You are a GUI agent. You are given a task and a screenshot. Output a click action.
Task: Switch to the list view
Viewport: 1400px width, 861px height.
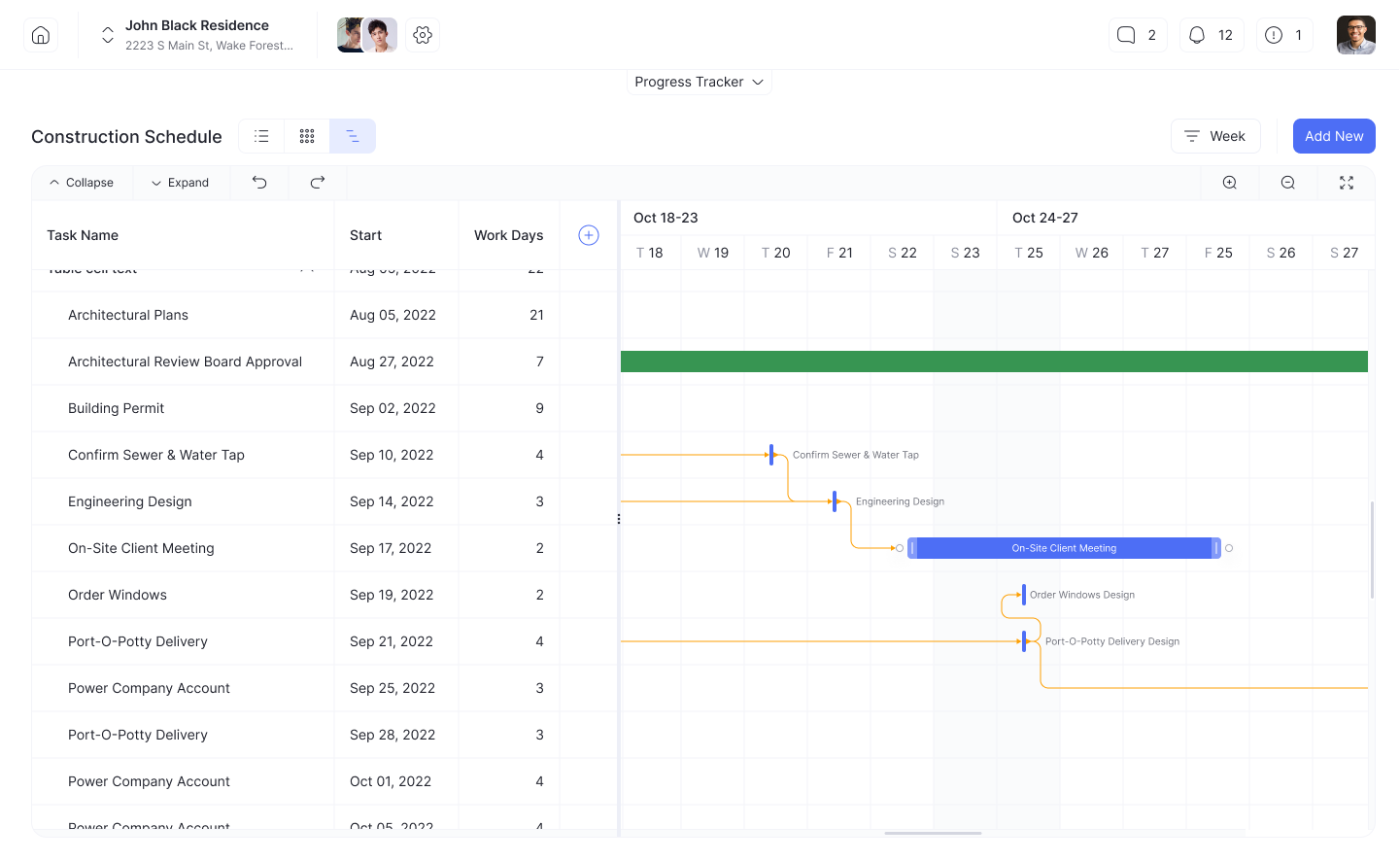pos(260,136)
